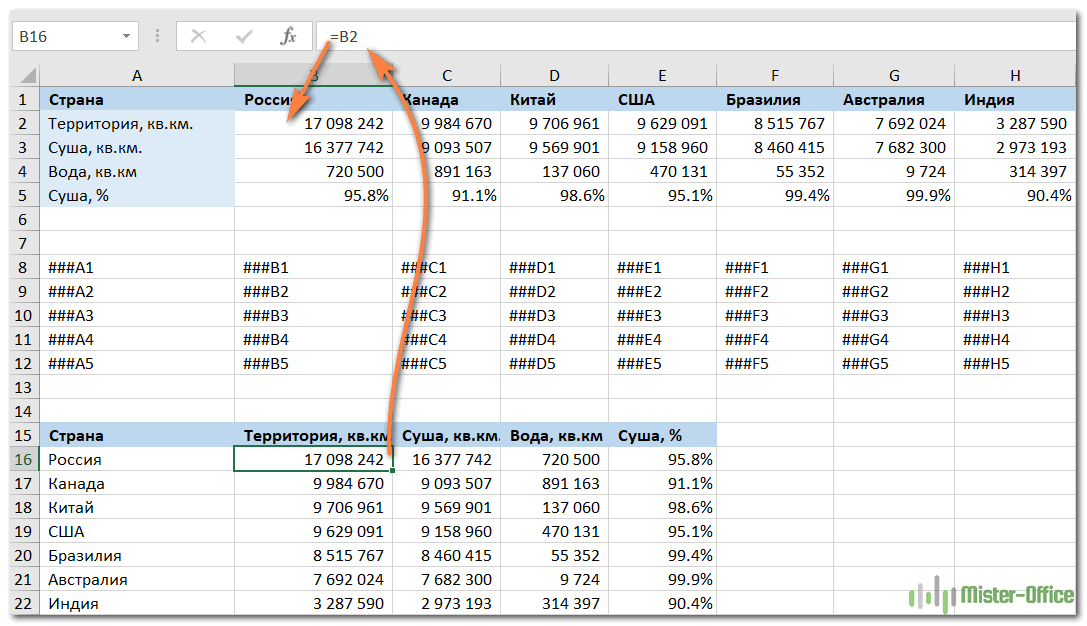Select cell with ###A1 placeholder
1087x626 pixels.
click(x=137, y=268)
